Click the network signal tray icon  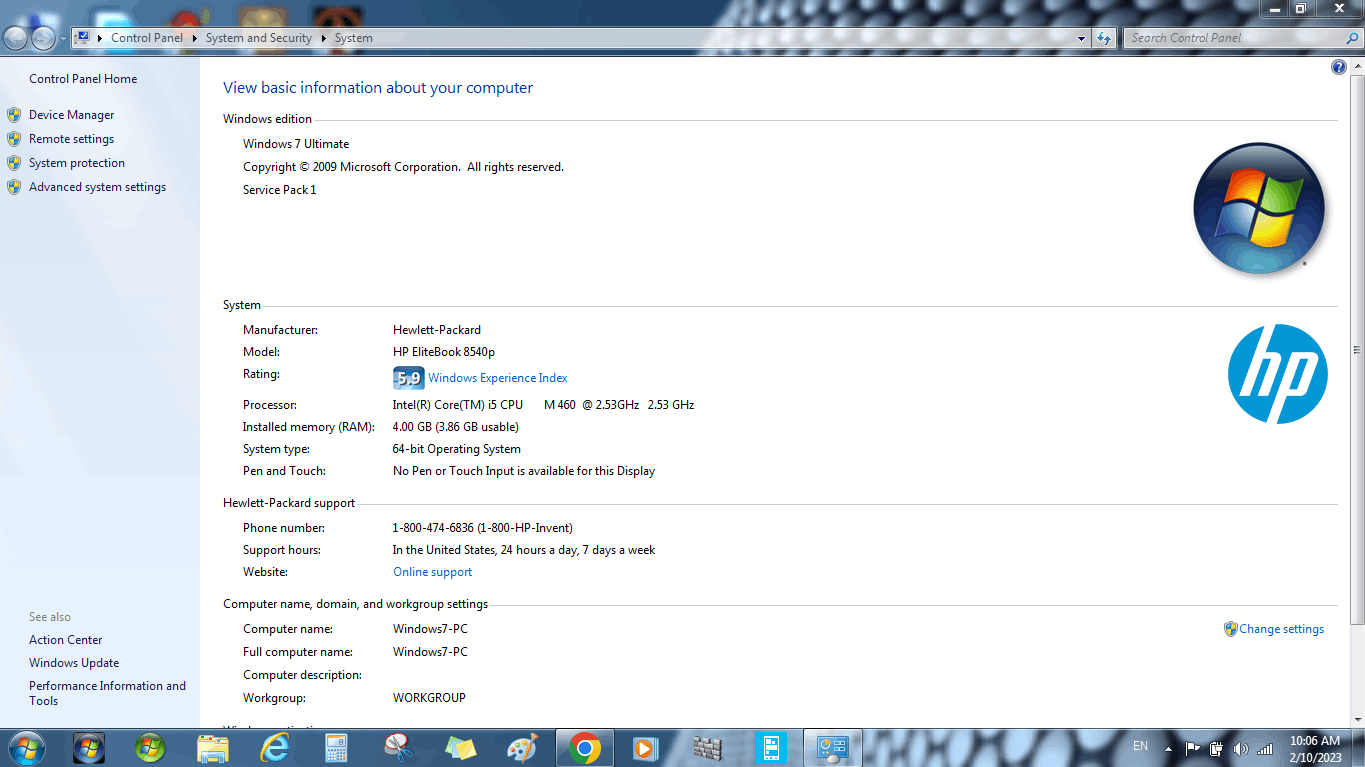click(1265, 748)
